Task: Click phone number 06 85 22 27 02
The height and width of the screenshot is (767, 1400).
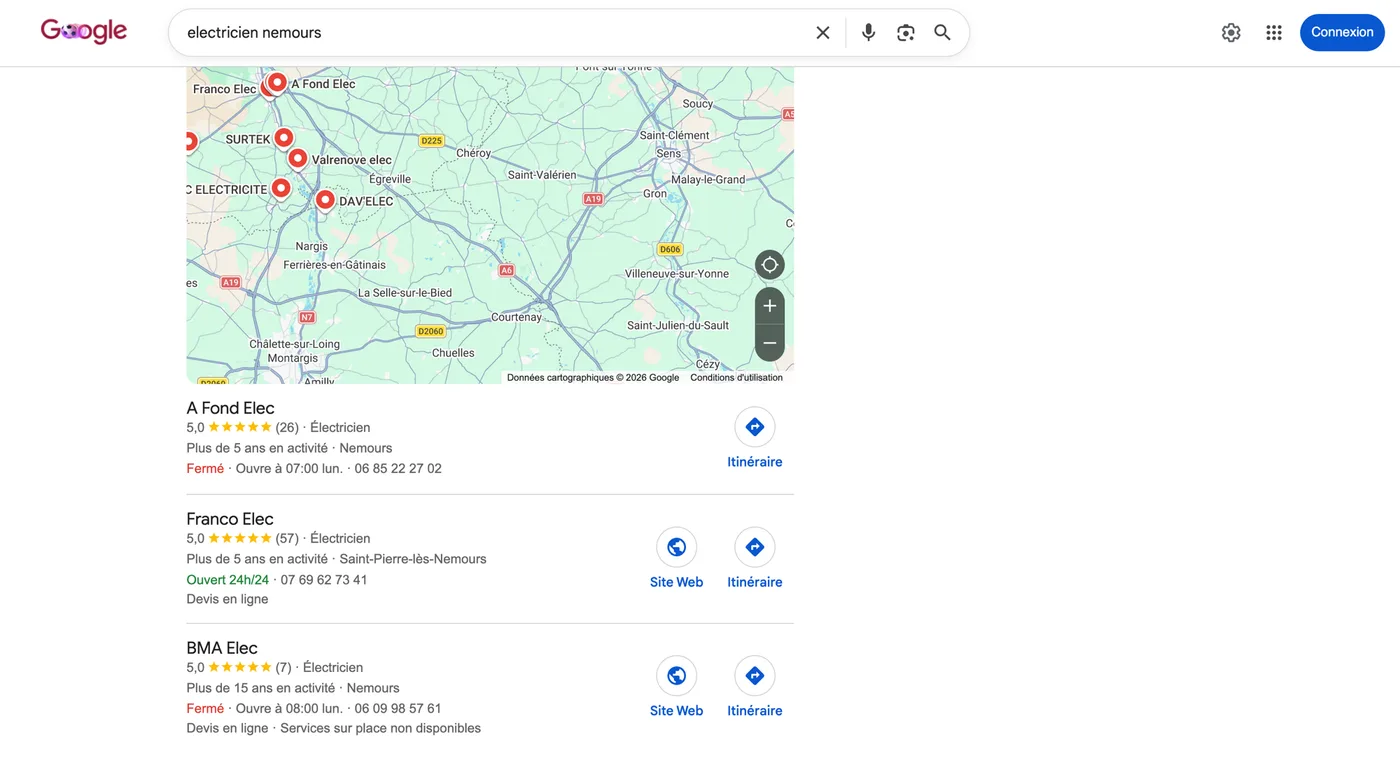Action: click(398, 468)
